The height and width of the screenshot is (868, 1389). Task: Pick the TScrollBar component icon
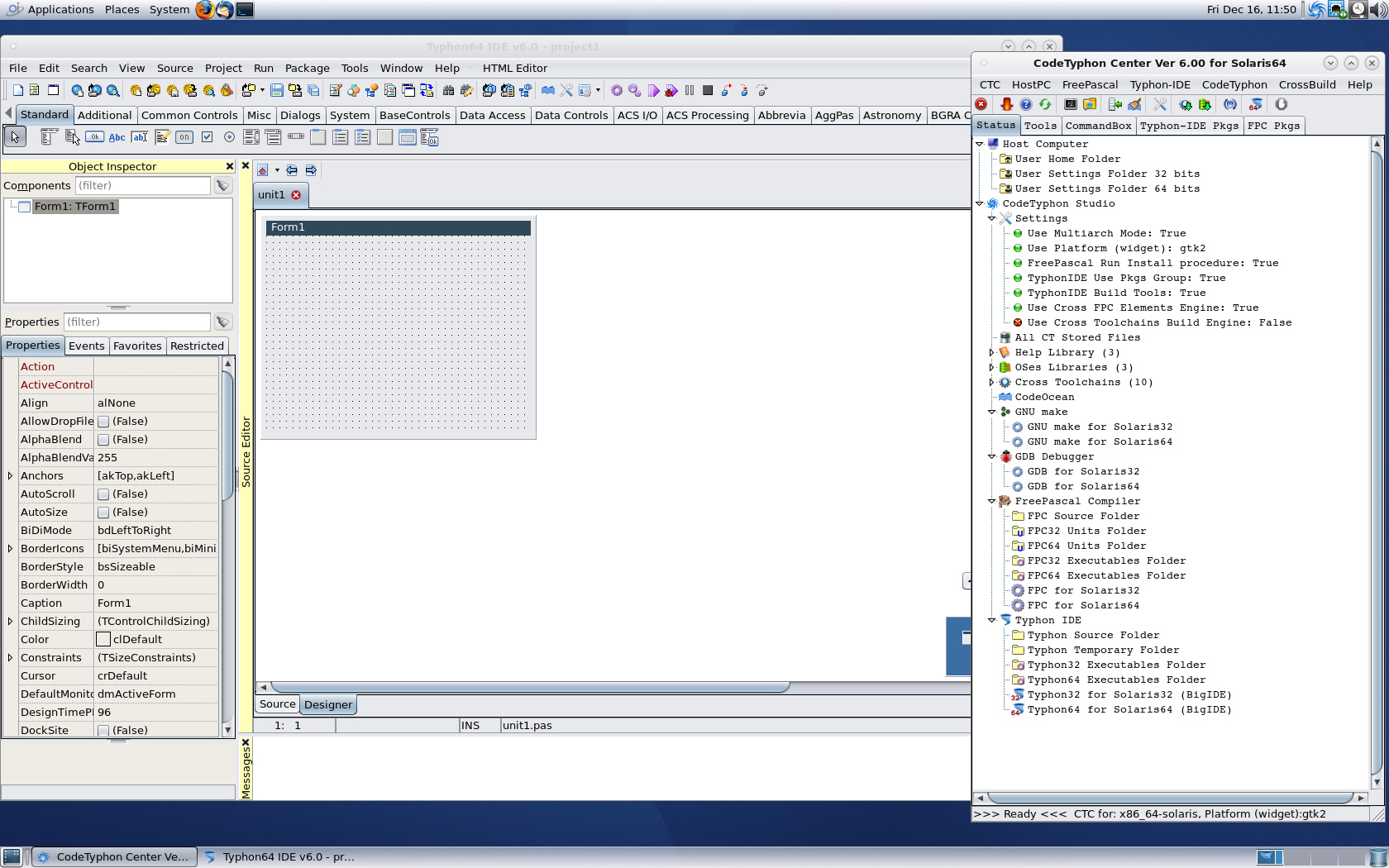[296, 137]
